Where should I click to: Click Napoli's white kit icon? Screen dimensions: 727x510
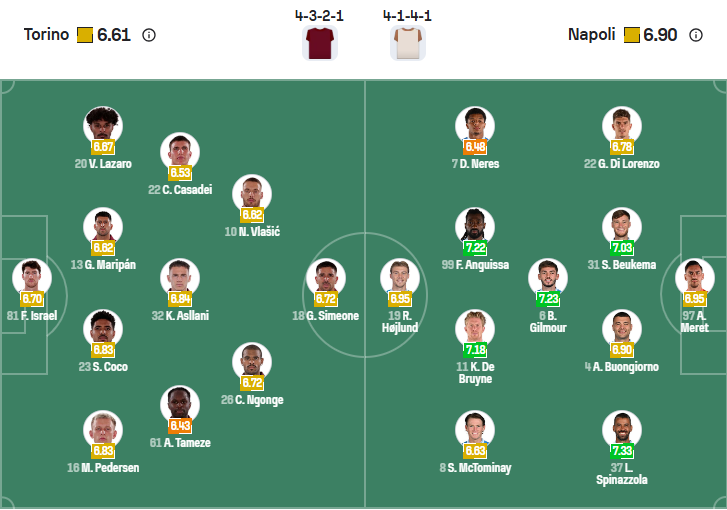(407, 43)
